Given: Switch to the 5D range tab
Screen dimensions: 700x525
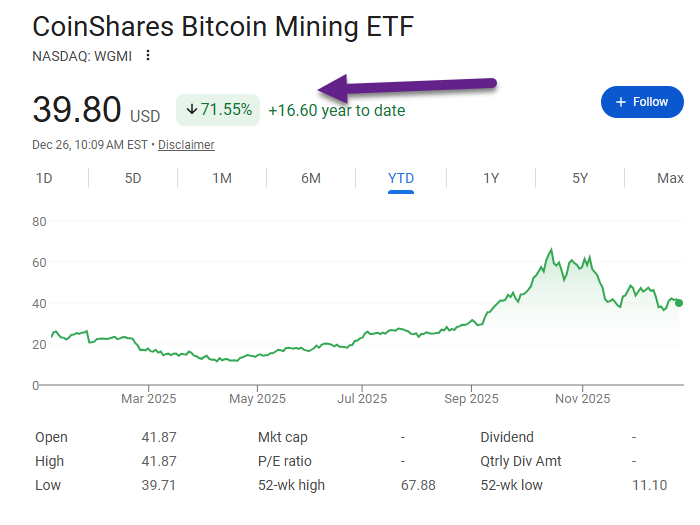Looking at the screenshot, I should pos(133,179).
